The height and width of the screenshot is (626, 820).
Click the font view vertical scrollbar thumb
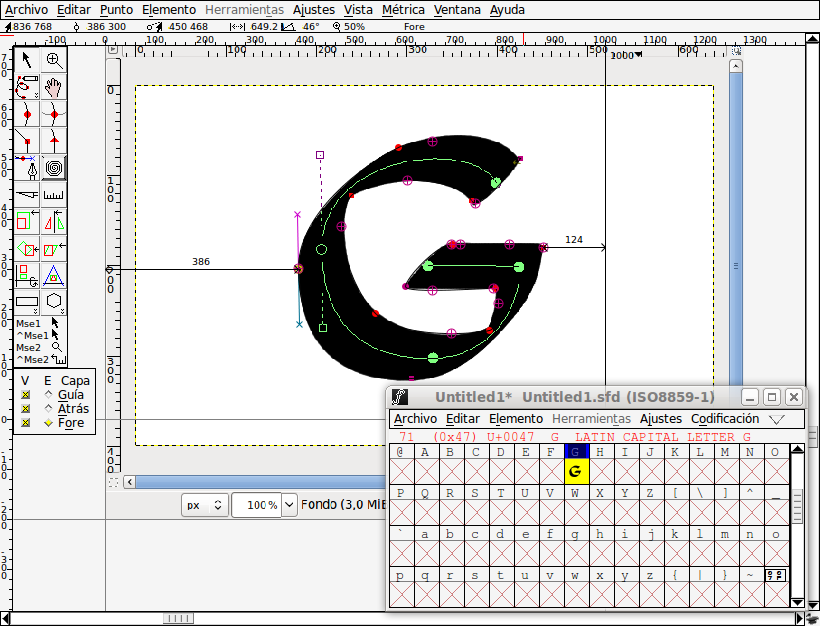point(797,506)
